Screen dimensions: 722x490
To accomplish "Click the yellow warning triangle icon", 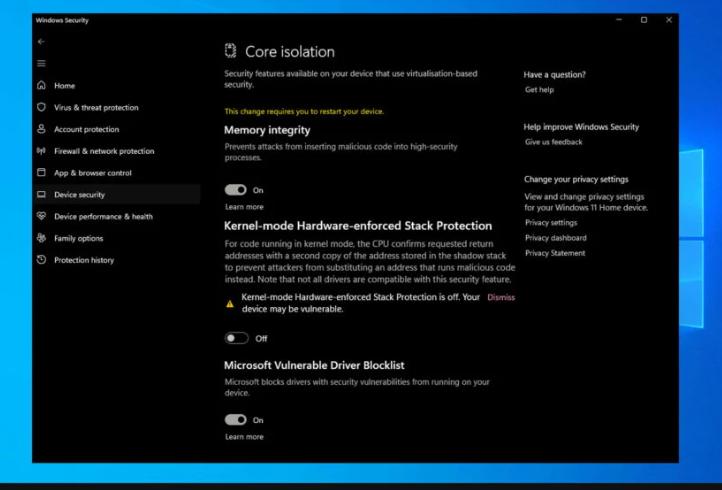I will pos(230,303).
